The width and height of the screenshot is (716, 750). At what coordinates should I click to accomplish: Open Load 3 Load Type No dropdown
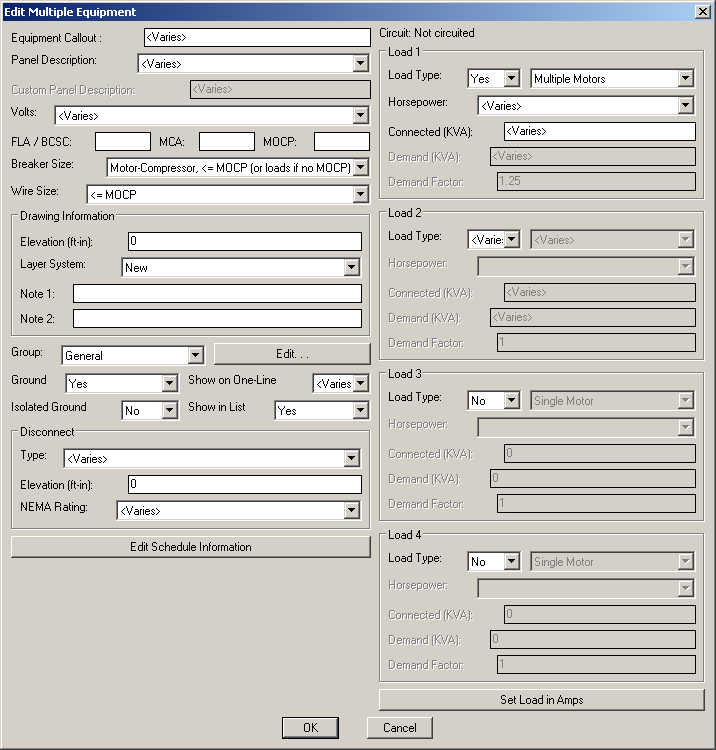tap(494, 400)
